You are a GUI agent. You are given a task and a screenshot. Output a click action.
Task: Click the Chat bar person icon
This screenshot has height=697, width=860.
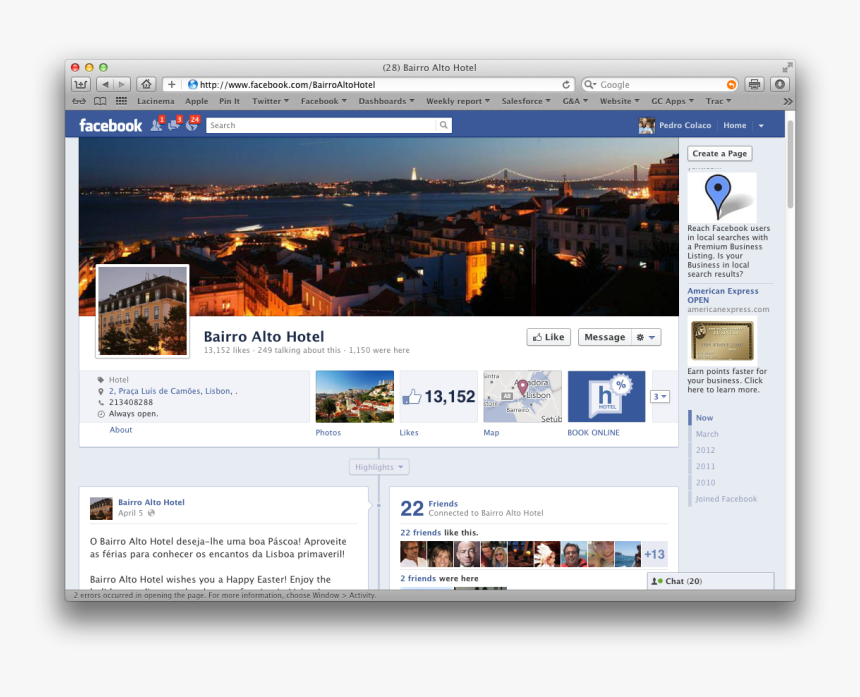point(657,581)
